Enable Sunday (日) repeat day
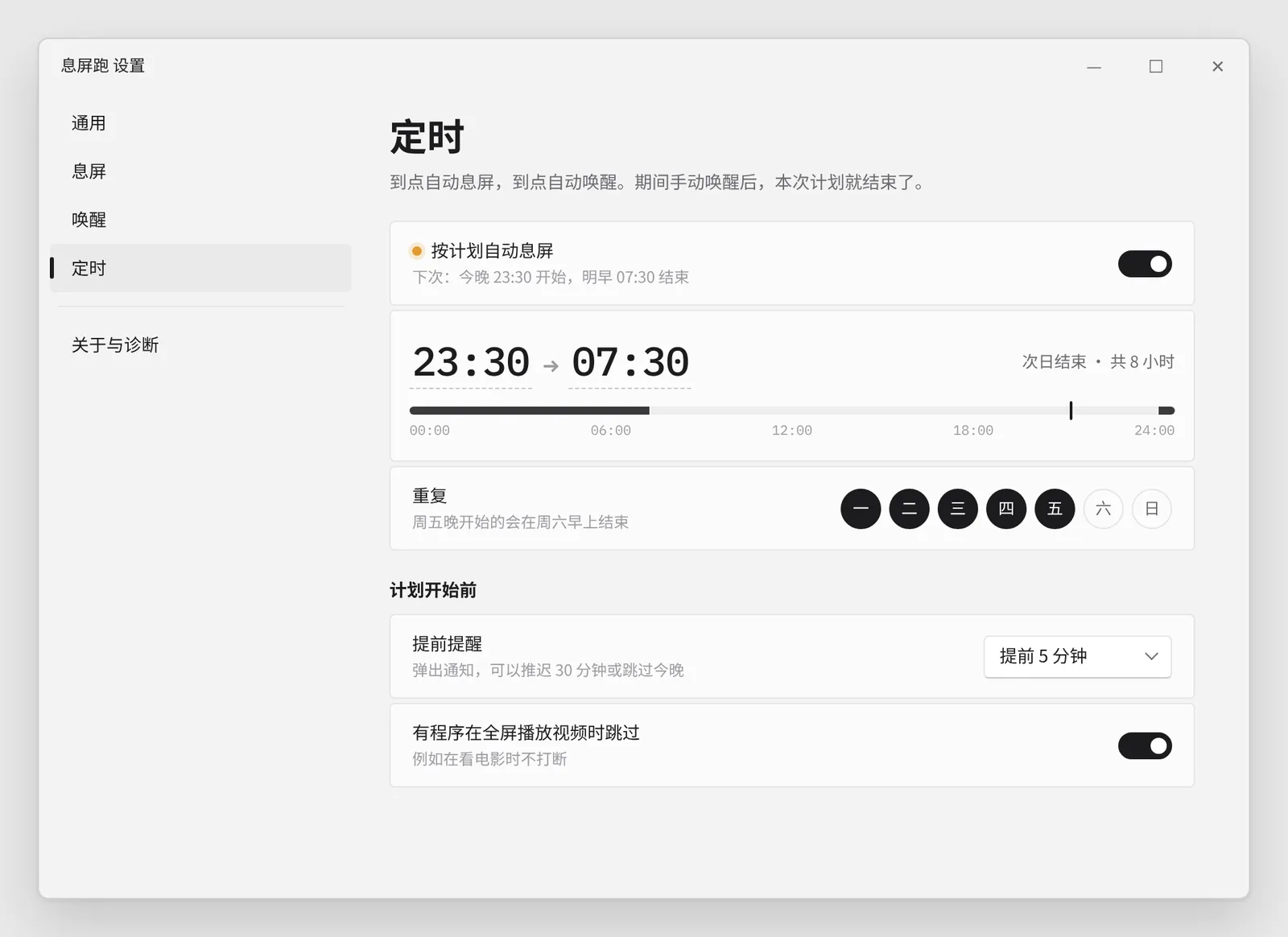Viewport: 1288px width, 937px height. coord(1152,509)
